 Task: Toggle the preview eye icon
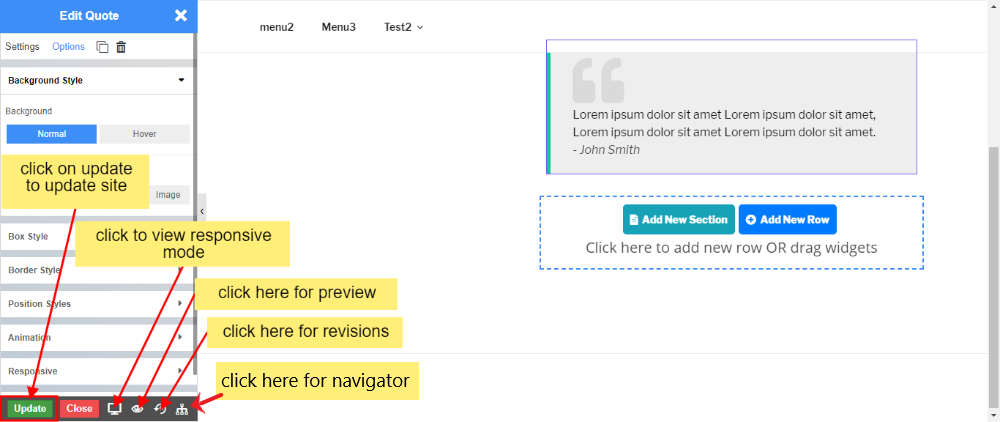coord(138,408)
